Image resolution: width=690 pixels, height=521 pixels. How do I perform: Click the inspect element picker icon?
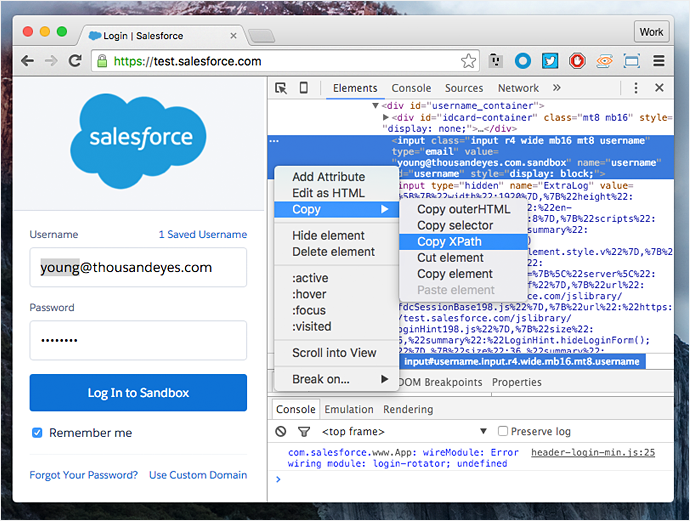coord(281,88)
